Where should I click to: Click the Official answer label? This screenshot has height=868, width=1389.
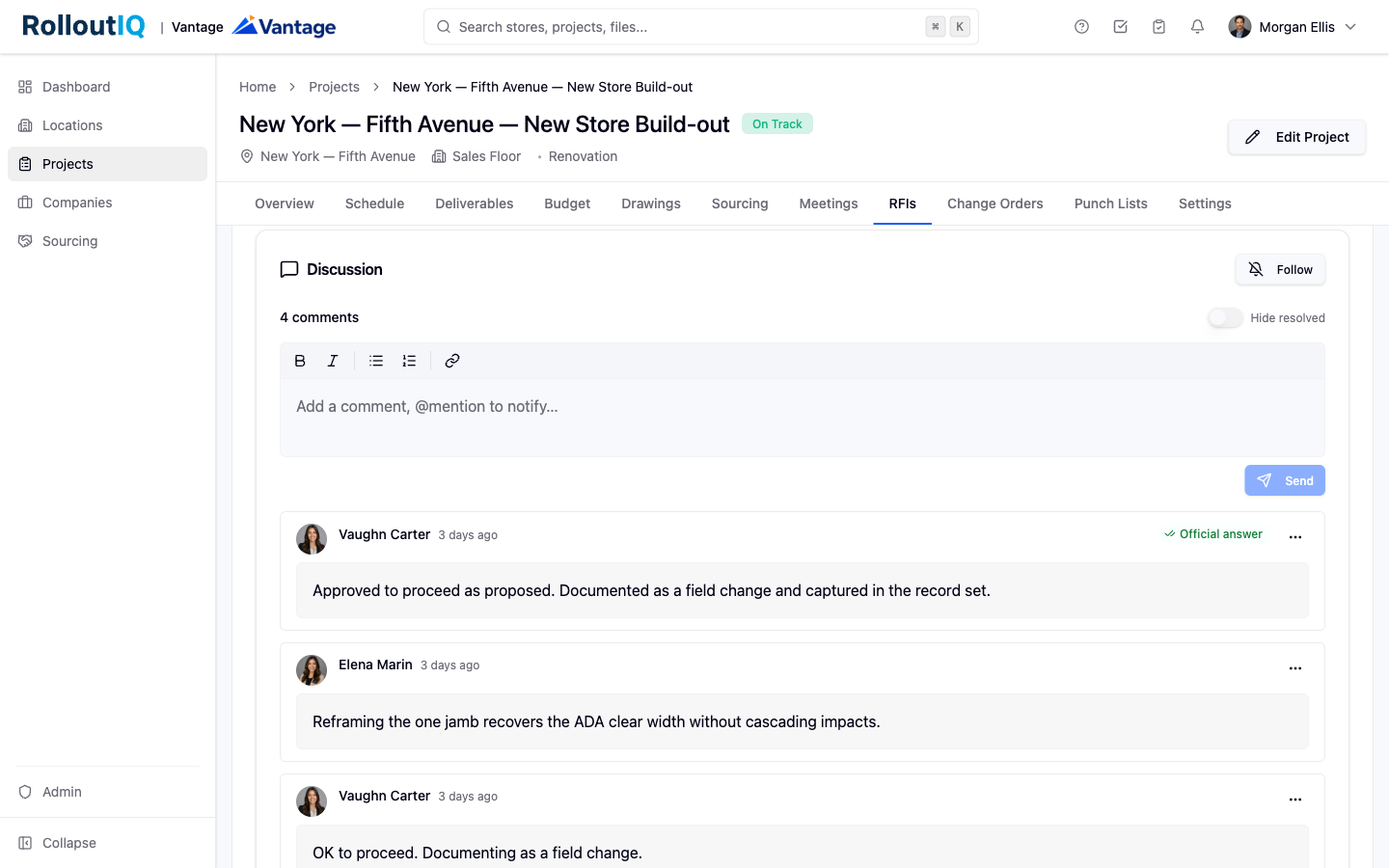[1213, 534]
